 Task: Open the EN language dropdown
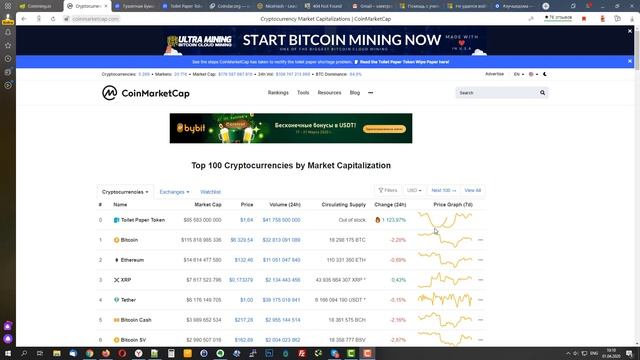[518, 74]
